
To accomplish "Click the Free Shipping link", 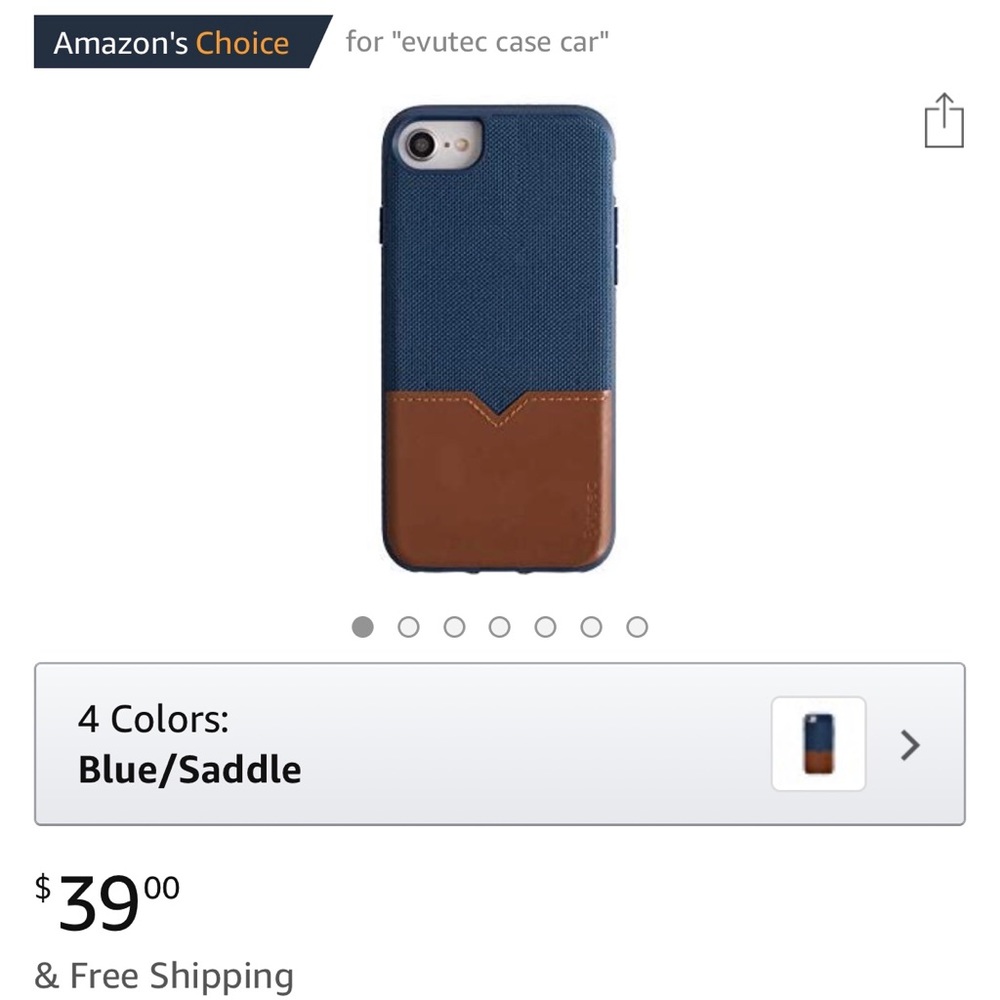I will (x=162, y=975).
